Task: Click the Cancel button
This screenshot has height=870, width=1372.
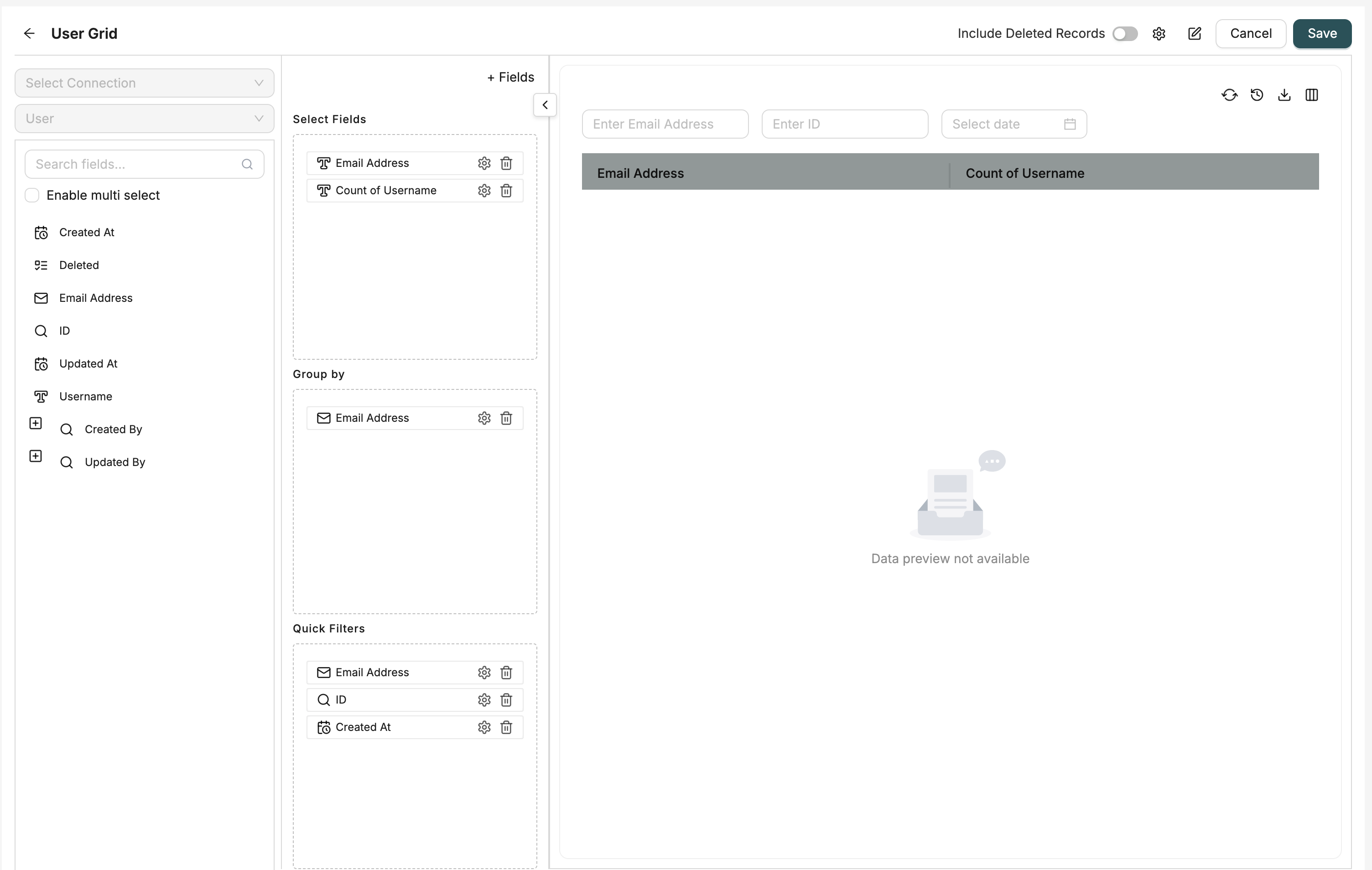Action: (1250, 33)
